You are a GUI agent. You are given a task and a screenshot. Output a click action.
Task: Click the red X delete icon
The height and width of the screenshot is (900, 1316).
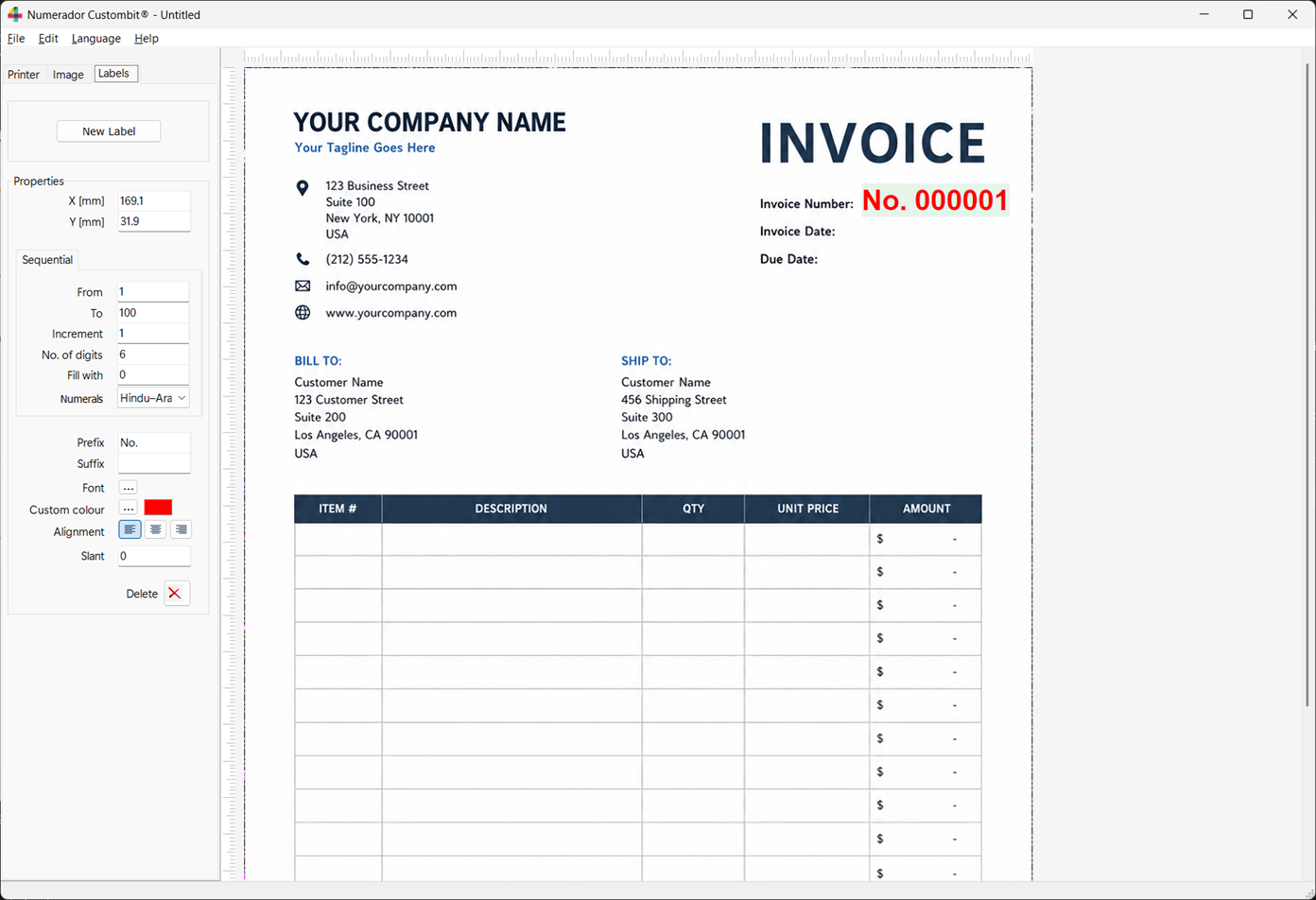point(177,594)
